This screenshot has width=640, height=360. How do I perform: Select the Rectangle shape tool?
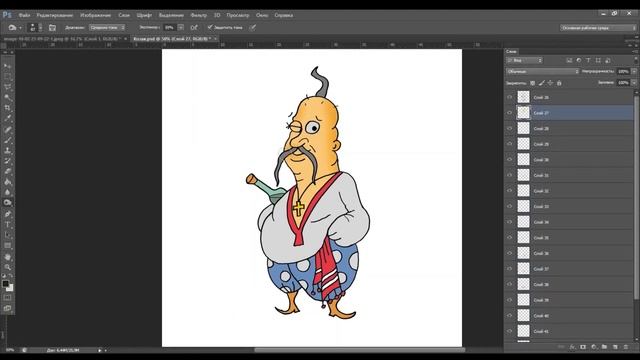(7, 246)
